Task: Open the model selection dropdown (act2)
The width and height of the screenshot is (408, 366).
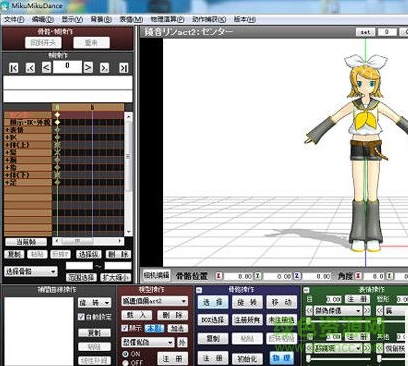Action: (x=154, y=301)
